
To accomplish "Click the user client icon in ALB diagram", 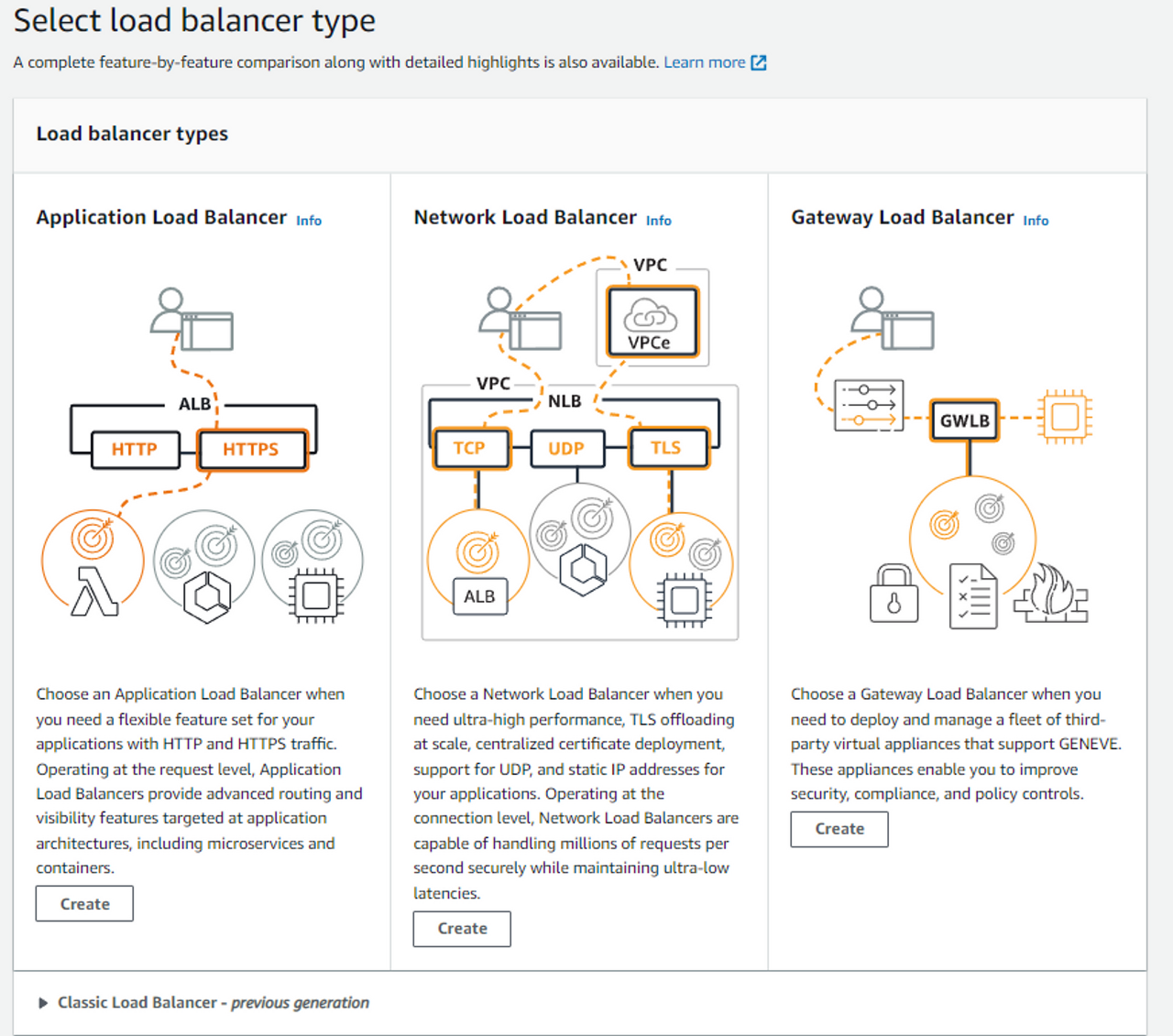I will [x=192, y=319].
